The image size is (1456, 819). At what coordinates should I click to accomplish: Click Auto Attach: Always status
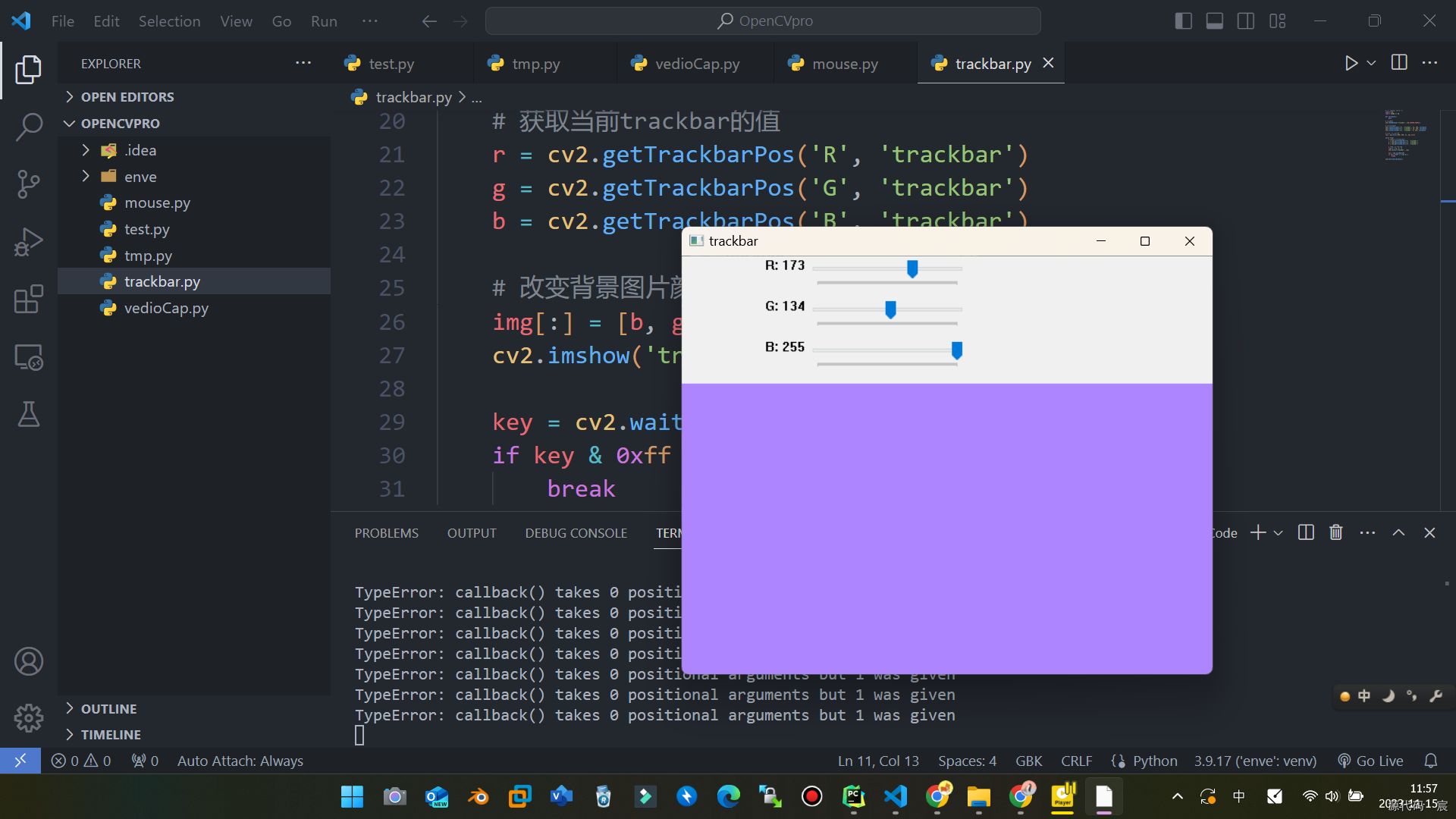click(x=240, y=761)
